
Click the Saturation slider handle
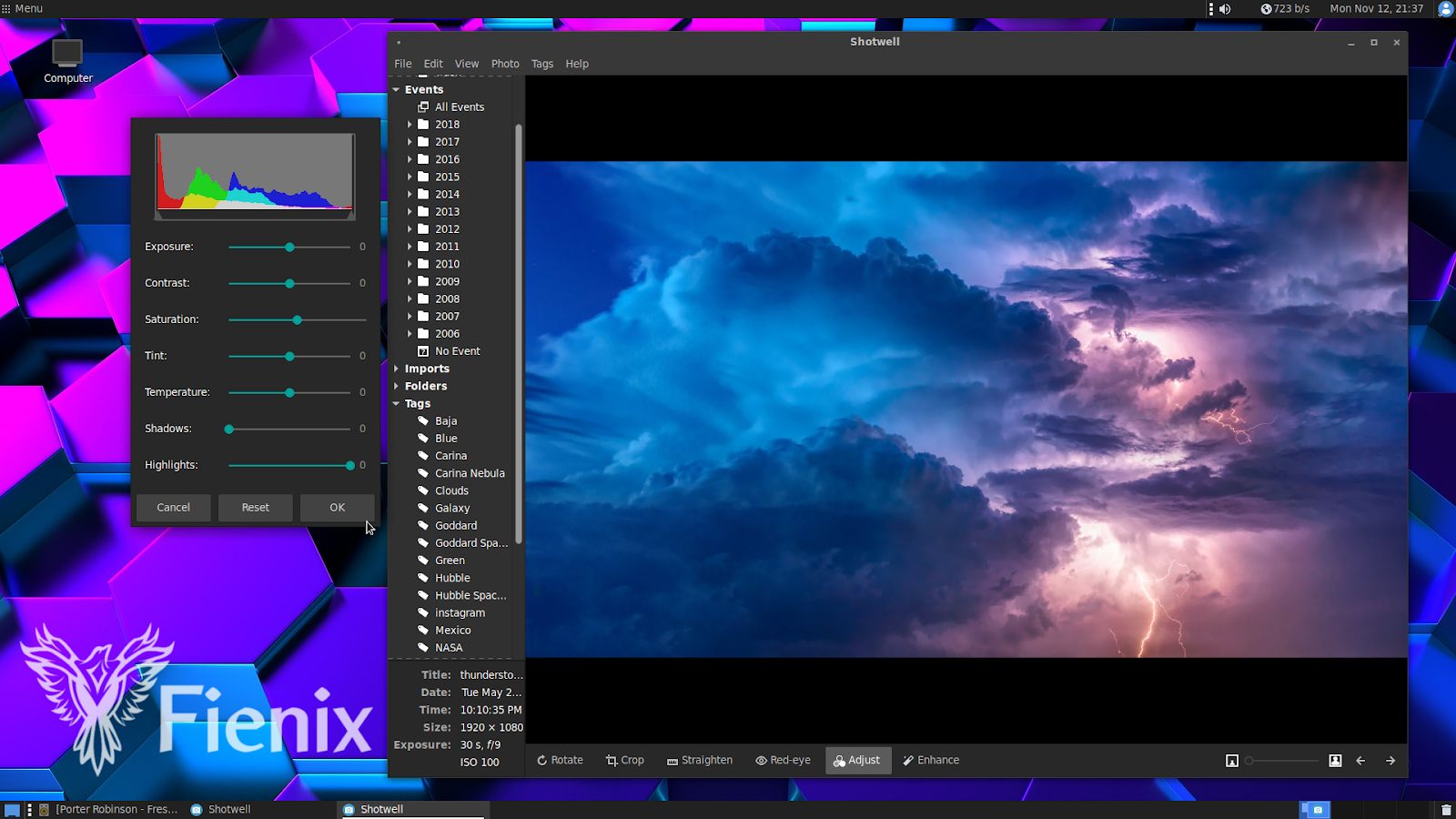tap(298, 320)
